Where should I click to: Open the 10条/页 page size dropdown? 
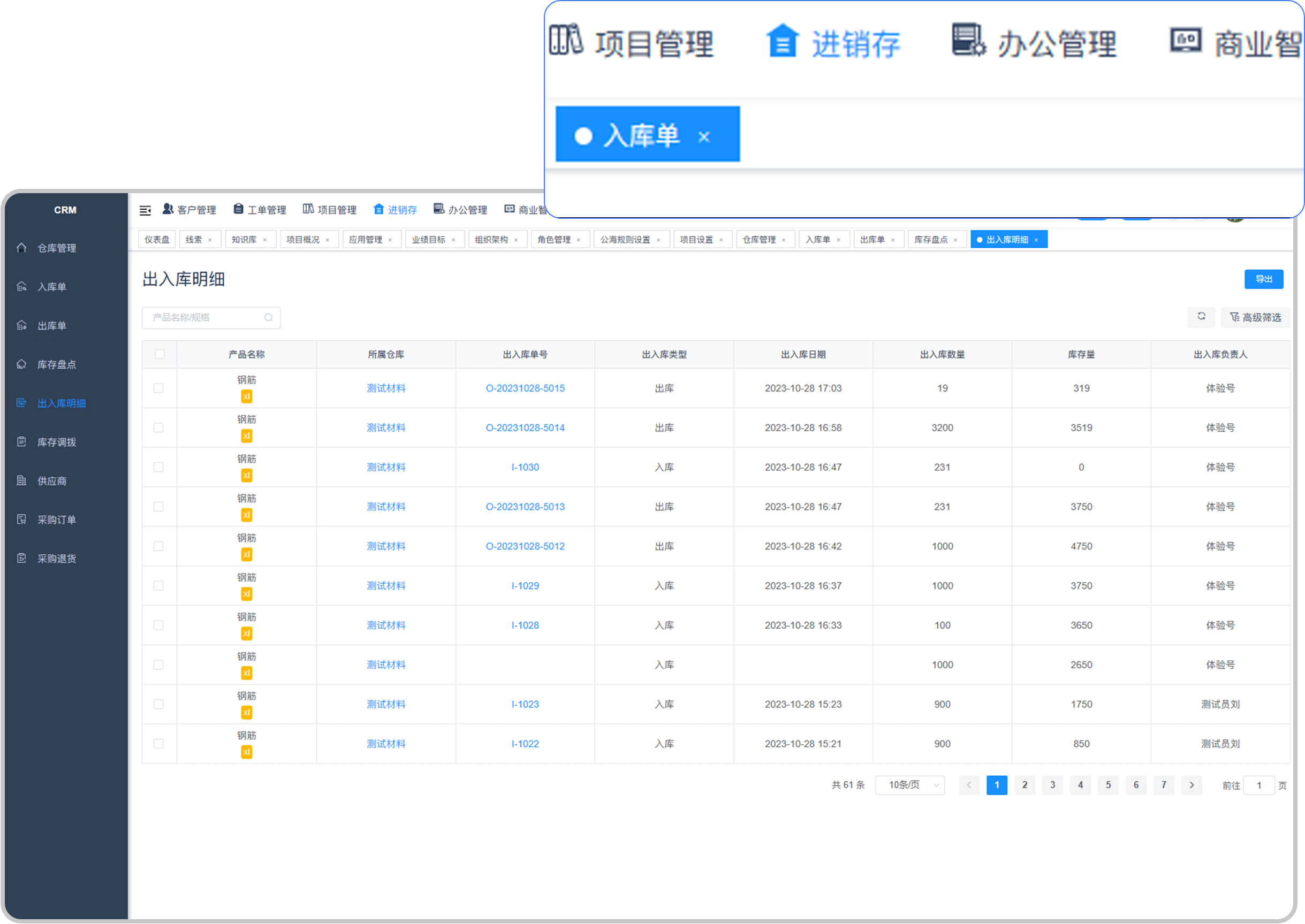[909, 785]
